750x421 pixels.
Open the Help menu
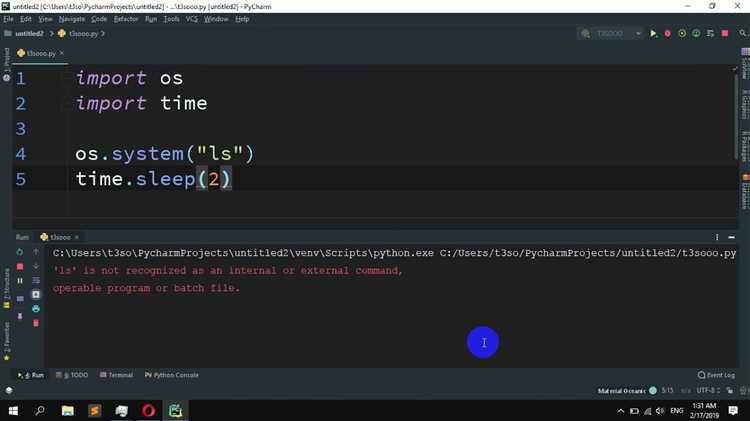(242, 19)
